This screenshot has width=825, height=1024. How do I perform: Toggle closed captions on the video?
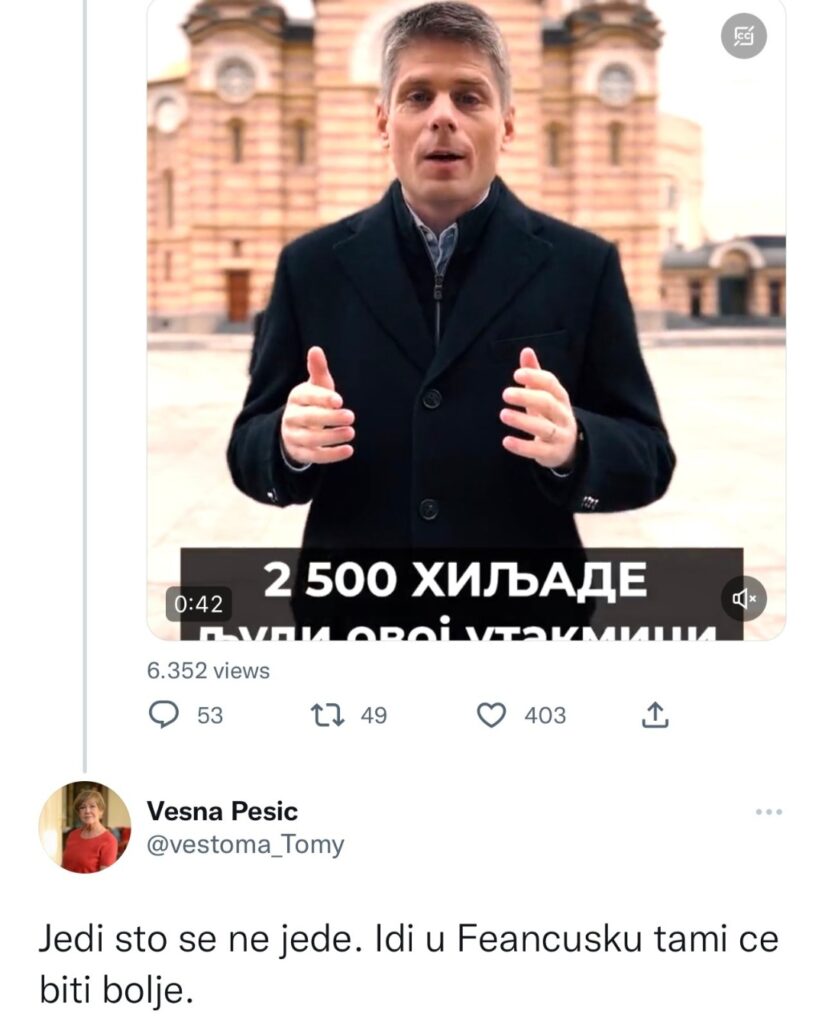(743, 38)
